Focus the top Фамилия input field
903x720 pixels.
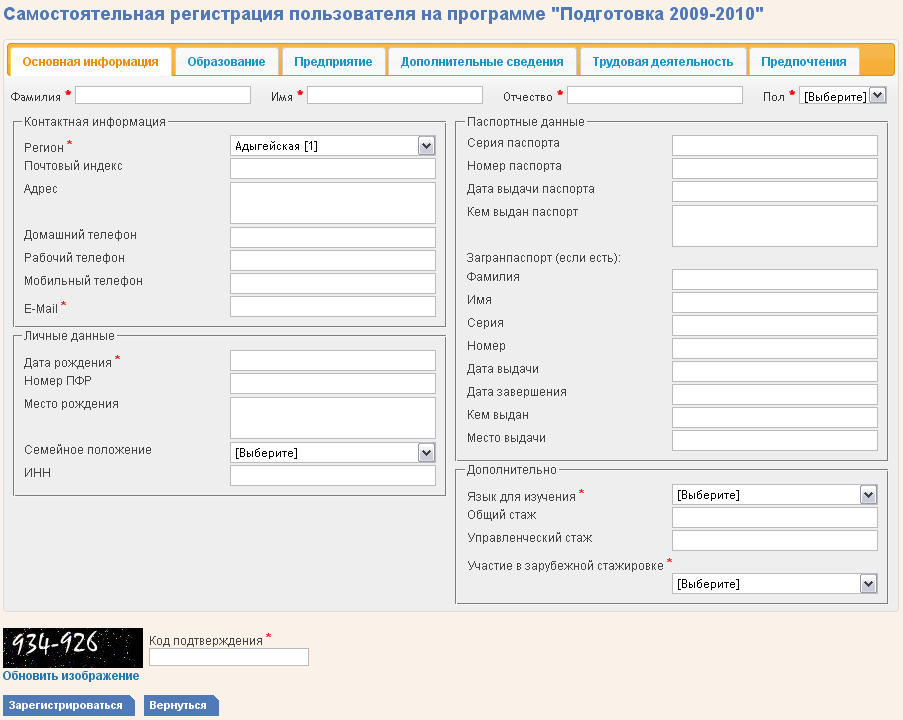coord(163,95)
